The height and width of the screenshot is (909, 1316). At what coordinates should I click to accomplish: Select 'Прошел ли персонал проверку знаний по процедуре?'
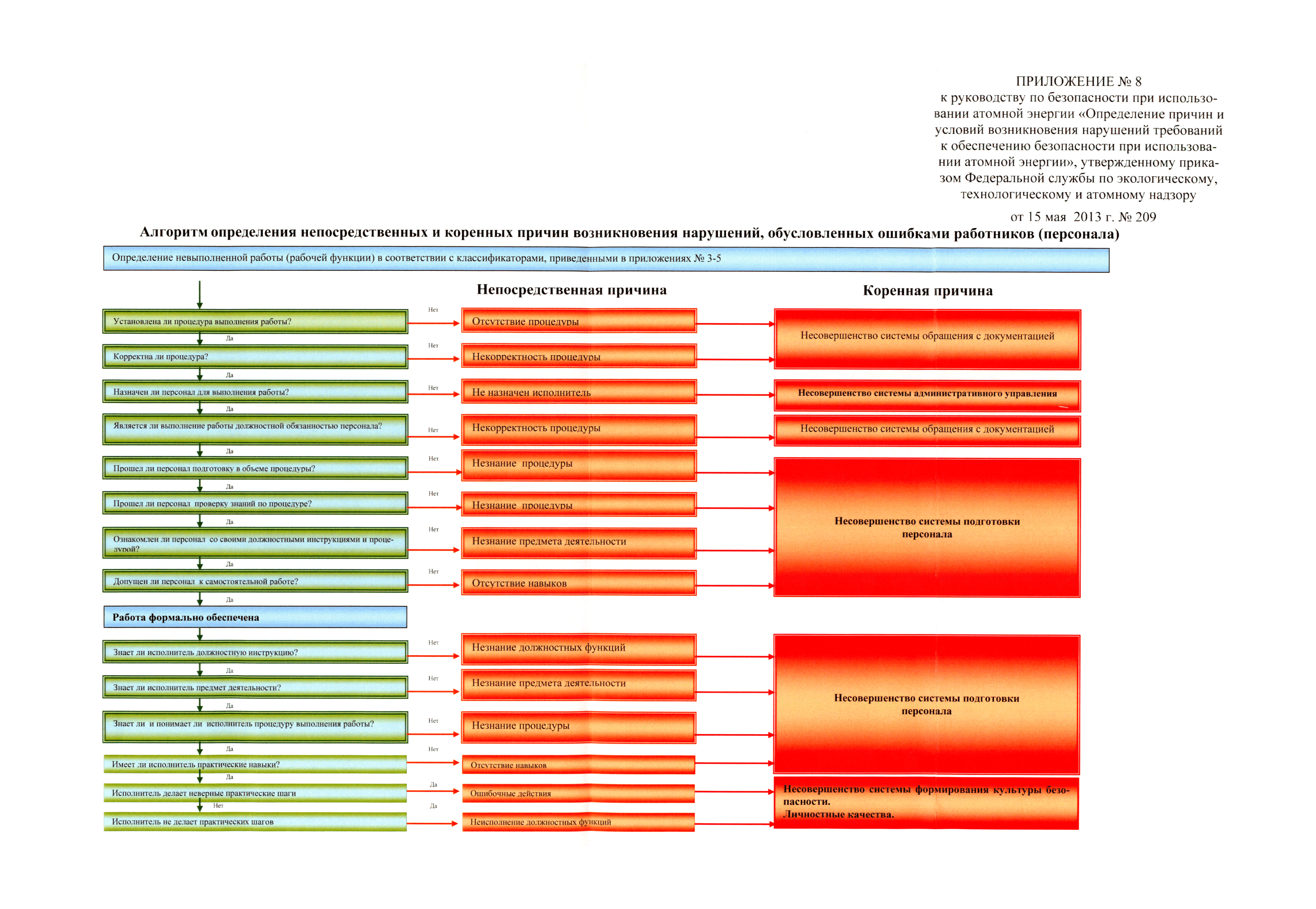click(x=255, y=503)
